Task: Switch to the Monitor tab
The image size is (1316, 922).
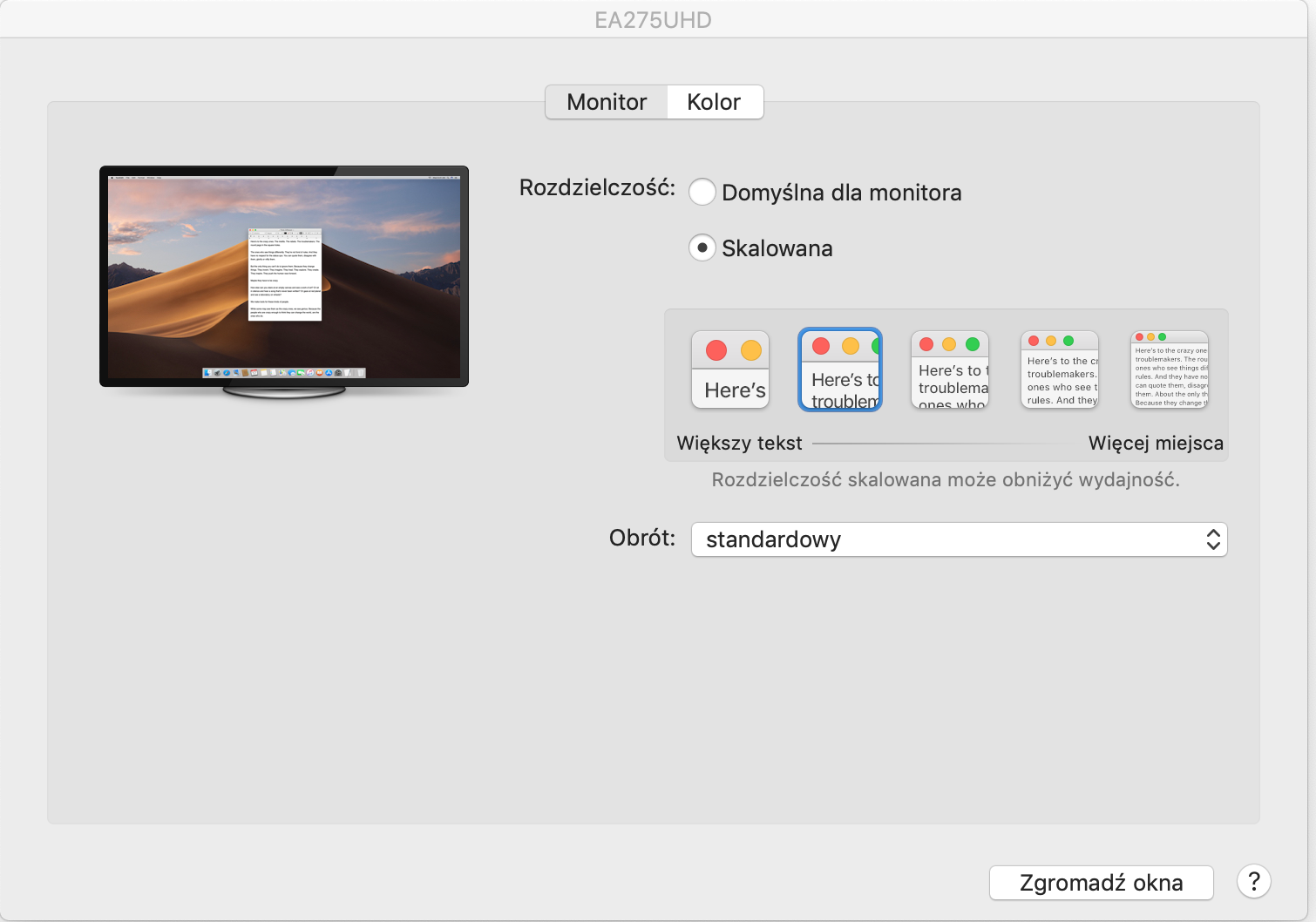Action: pyautogui.click(x=607, y=102)
